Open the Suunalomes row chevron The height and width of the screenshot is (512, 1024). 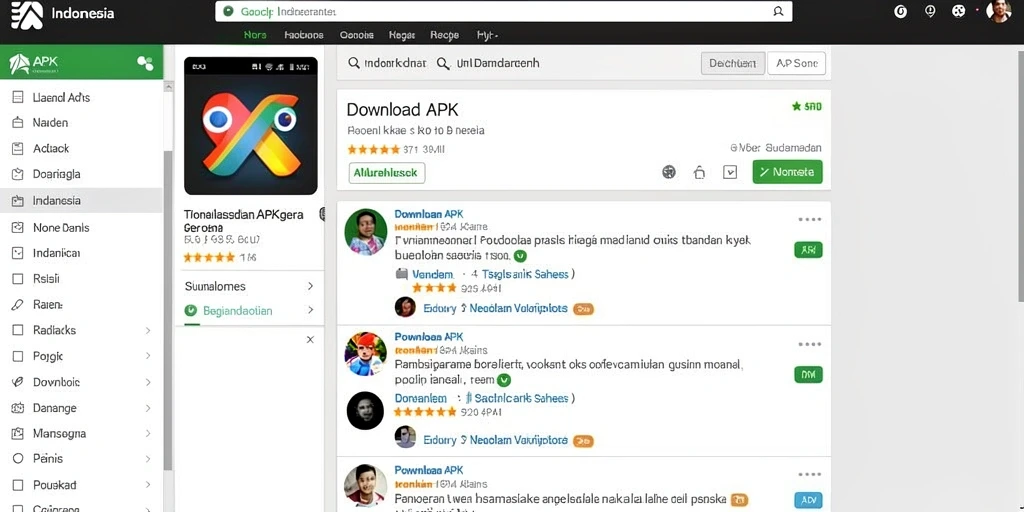310,286
